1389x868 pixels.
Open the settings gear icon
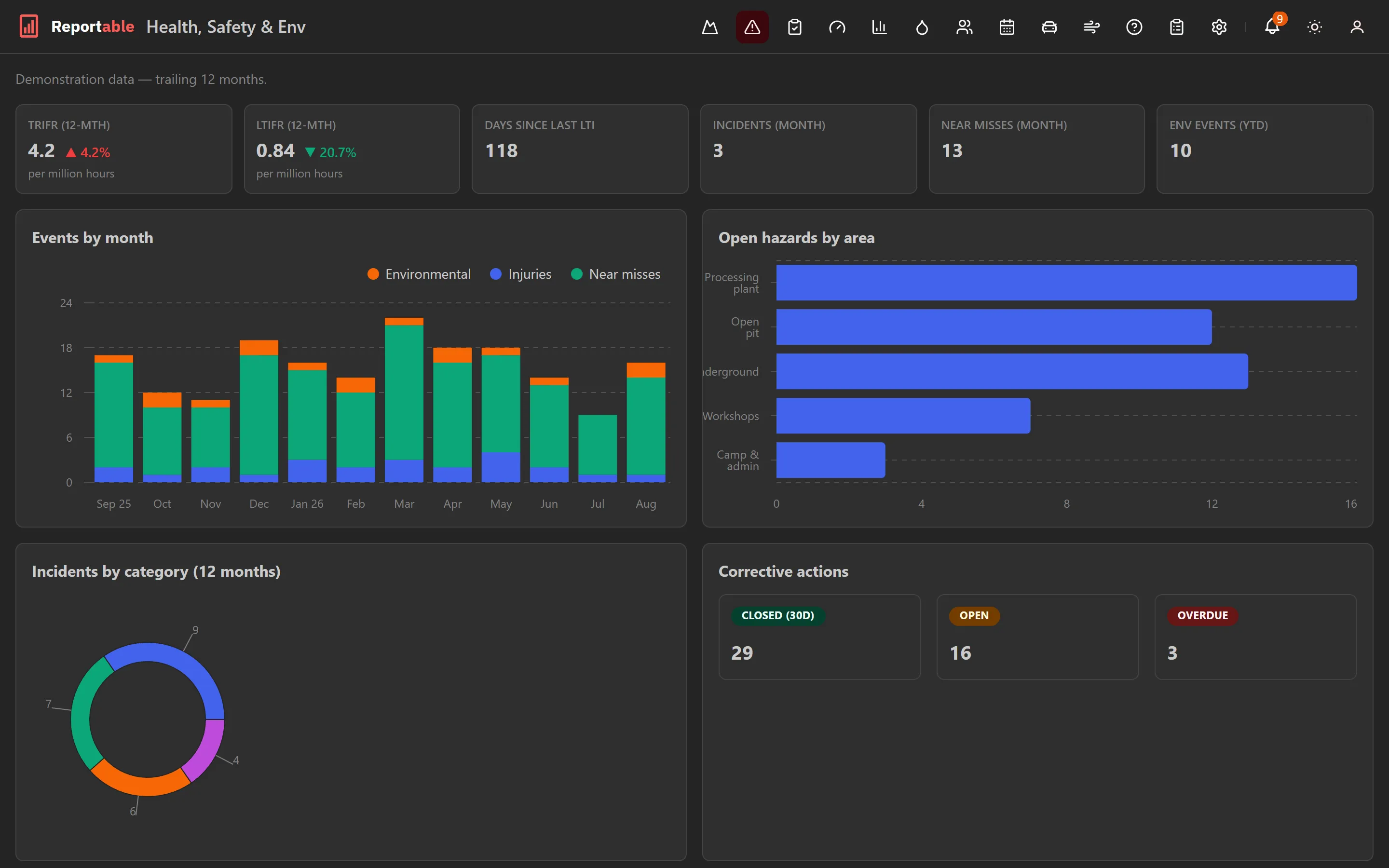click(1219, 27)
